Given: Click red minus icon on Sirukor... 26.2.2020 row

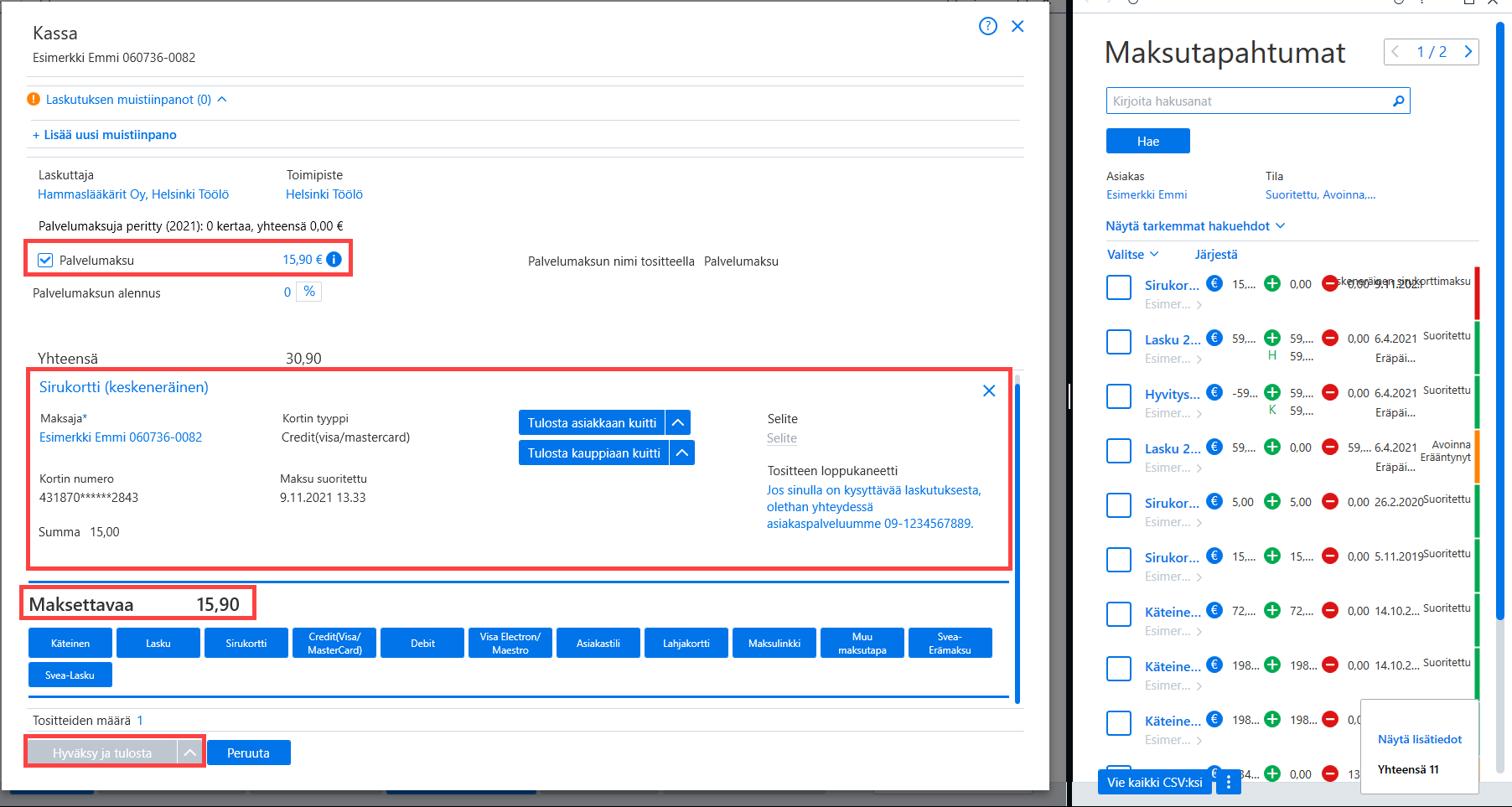Looking at the screenshot, I should click(1330, 501).
